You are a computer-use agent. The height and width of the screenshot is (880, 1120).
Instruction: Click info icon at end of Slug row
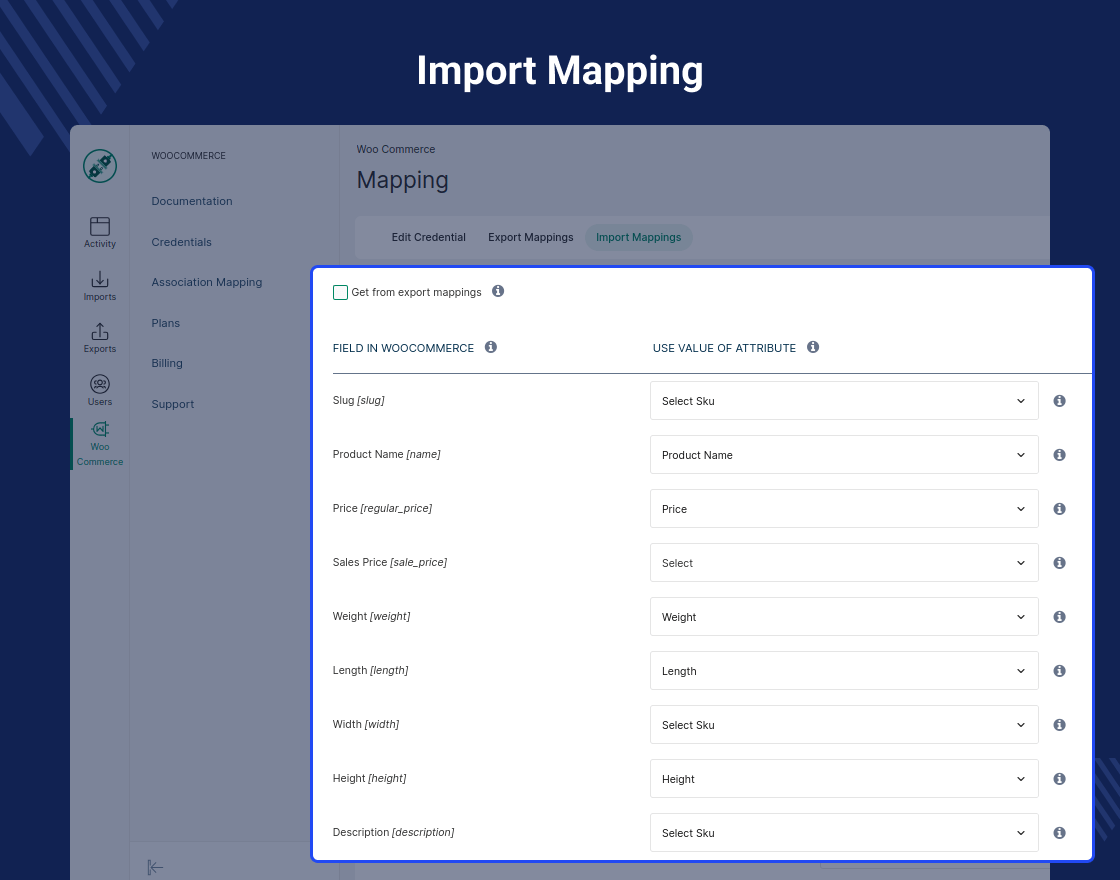[x=1060, y=401]
